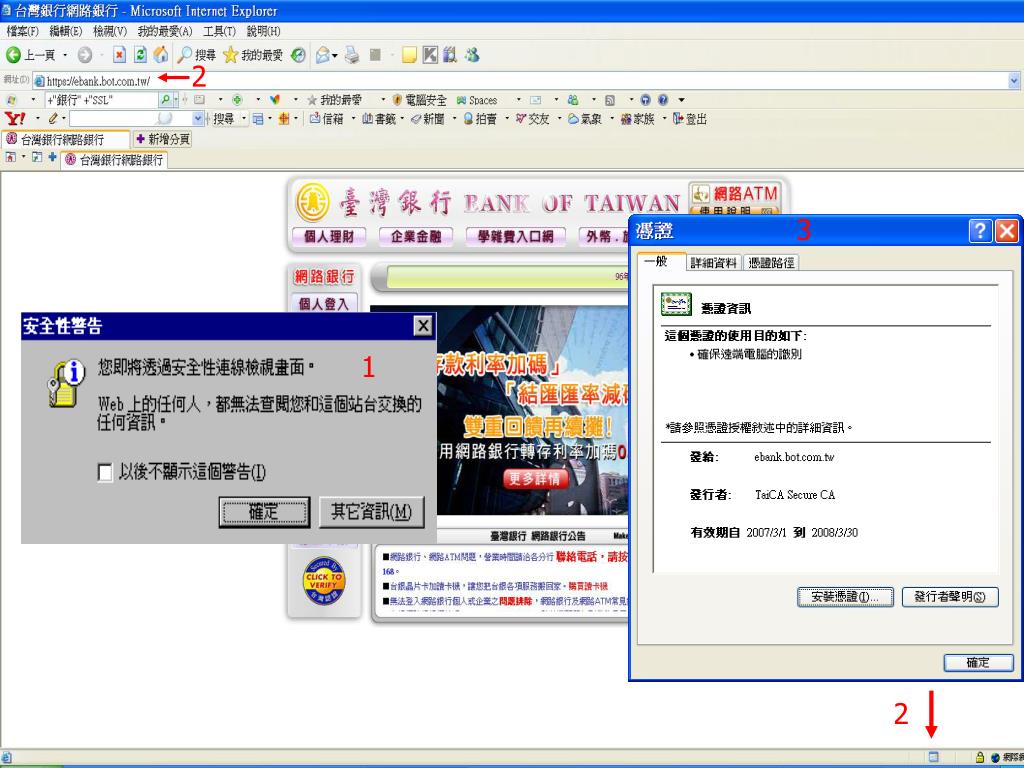This screenshot has height=768, width=1024.
Task: Click the CLICK TO VERIFY seal
Action: pos(324,581)
